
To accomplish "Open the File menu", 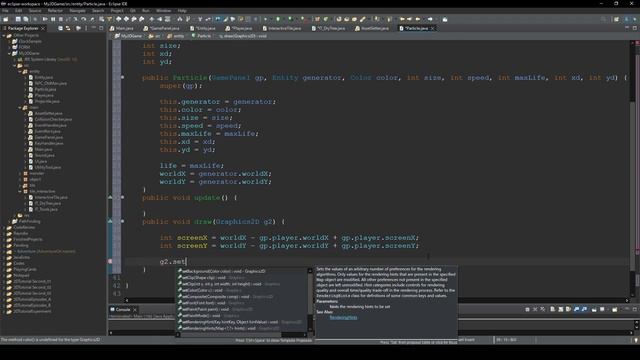I will [x=5, y=11].
